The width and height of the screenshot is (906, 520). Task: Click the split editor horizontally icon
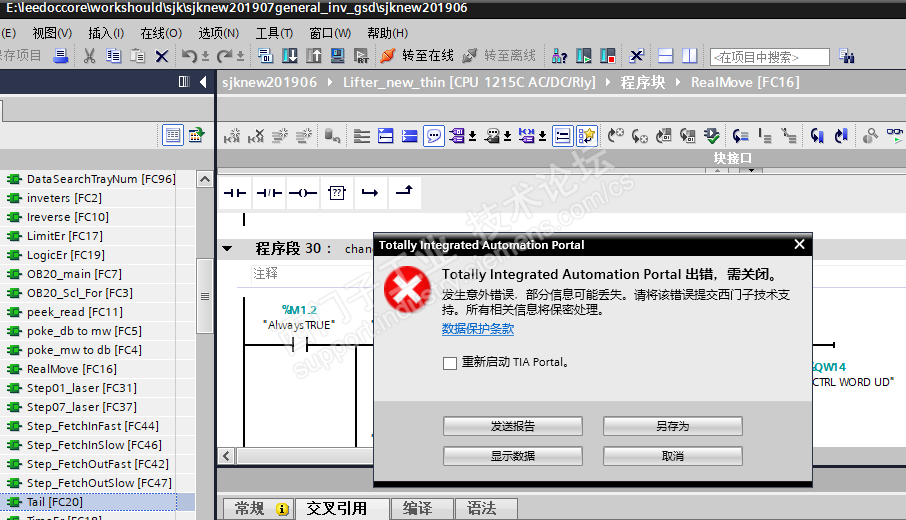coord(666,56)
